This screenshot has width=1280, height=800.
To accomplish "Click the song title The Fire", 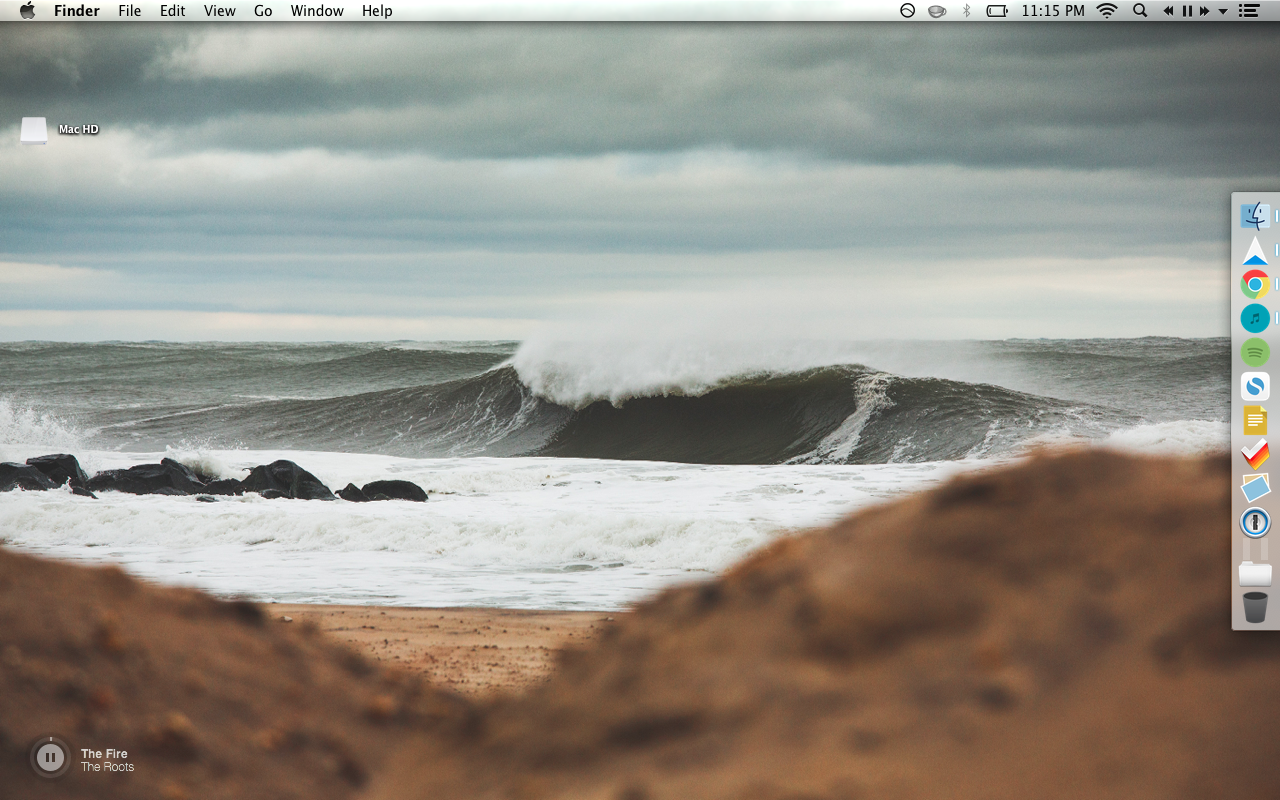I will pos(104,754).
